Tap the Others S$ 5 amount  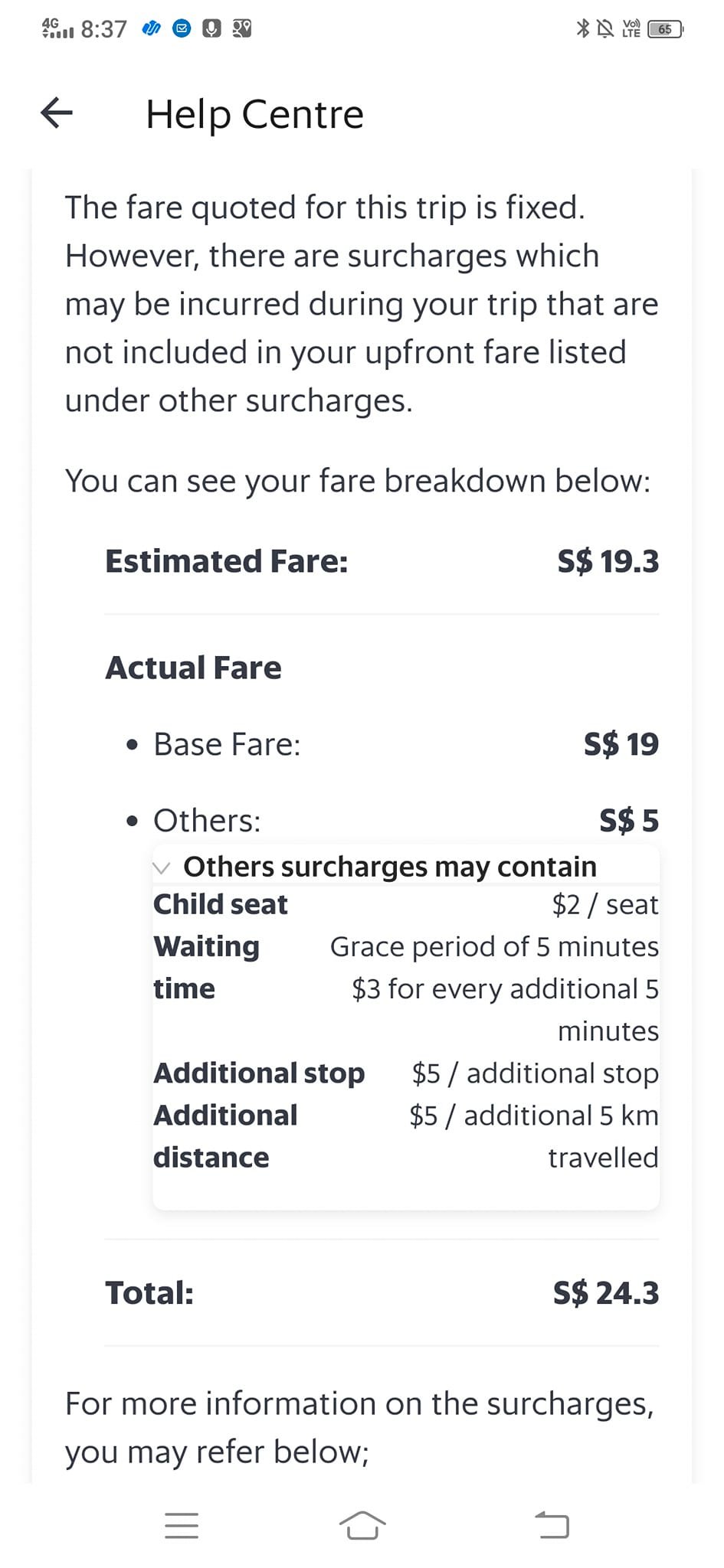[629, 821]
